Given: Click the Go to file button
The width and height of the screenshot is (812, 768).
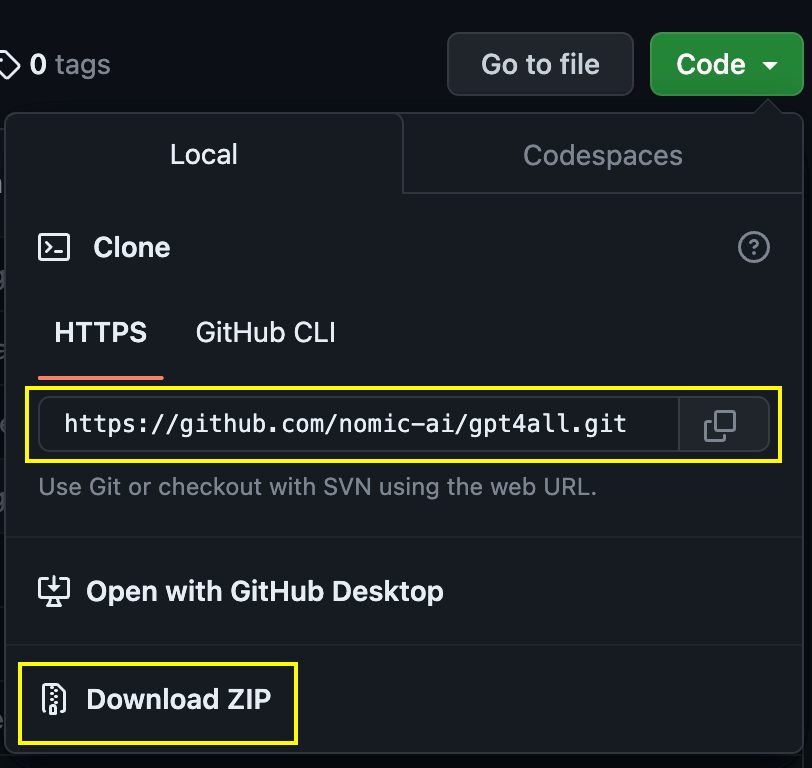Looking at the screenshot, I should (540, 64).
